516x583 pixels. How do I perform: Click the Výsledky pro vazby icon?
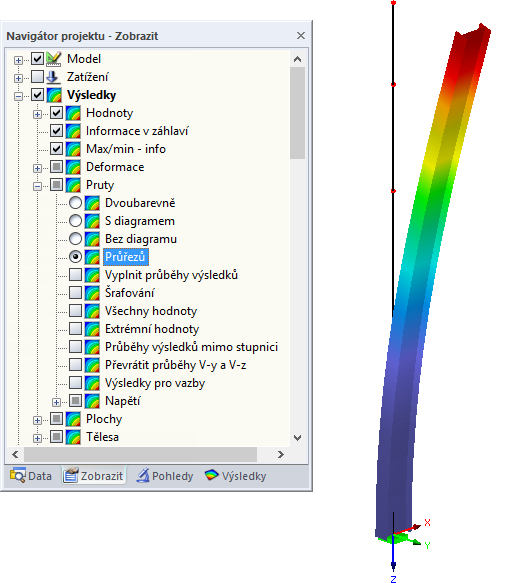(92, 383)
